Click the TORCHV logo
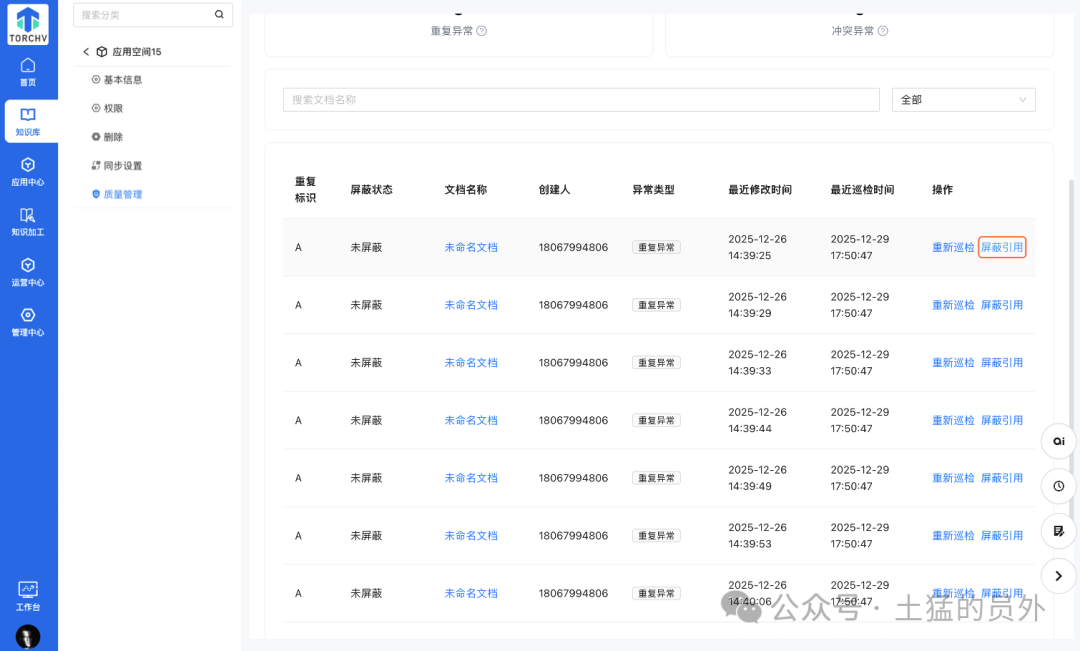This screenshot has height=651, width=1080. (28, 24)
